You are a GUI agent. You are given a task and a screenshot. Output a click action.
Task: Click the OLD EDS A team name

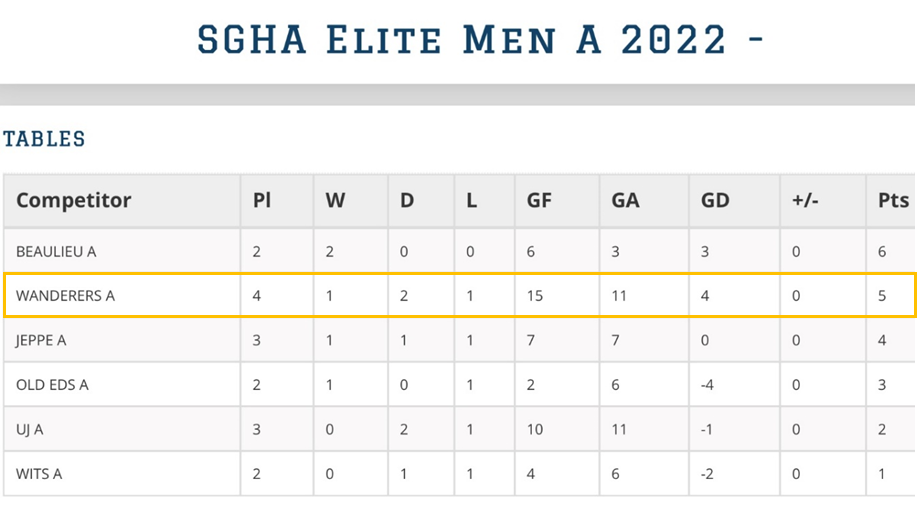tap(52, 385)
